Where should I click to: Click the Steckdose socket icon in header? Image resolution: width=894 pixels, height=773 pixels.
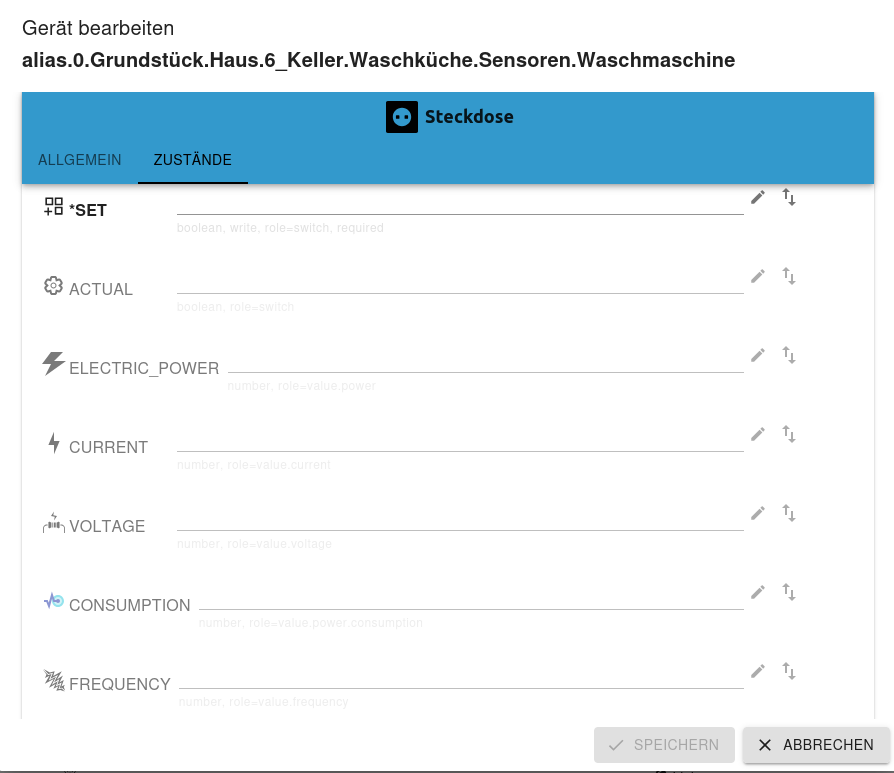point(402,117)
